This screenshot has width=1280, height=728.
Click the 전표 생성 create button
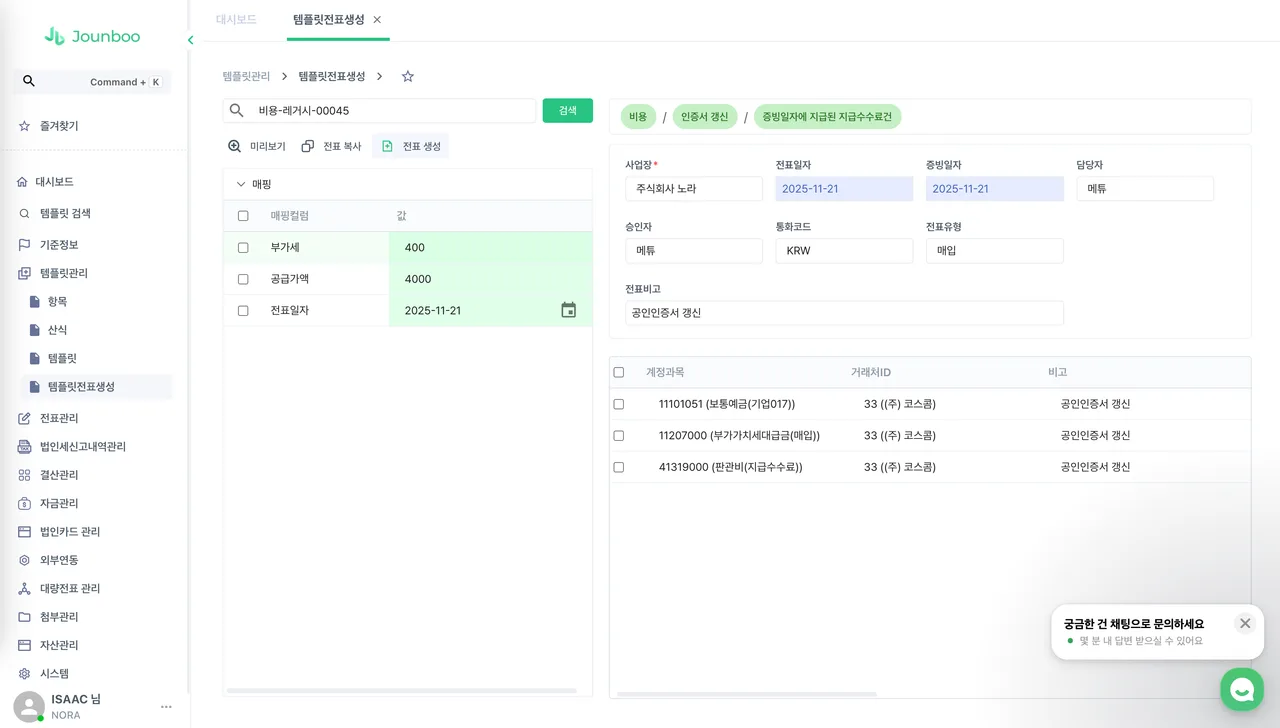(x=411, y=146)
